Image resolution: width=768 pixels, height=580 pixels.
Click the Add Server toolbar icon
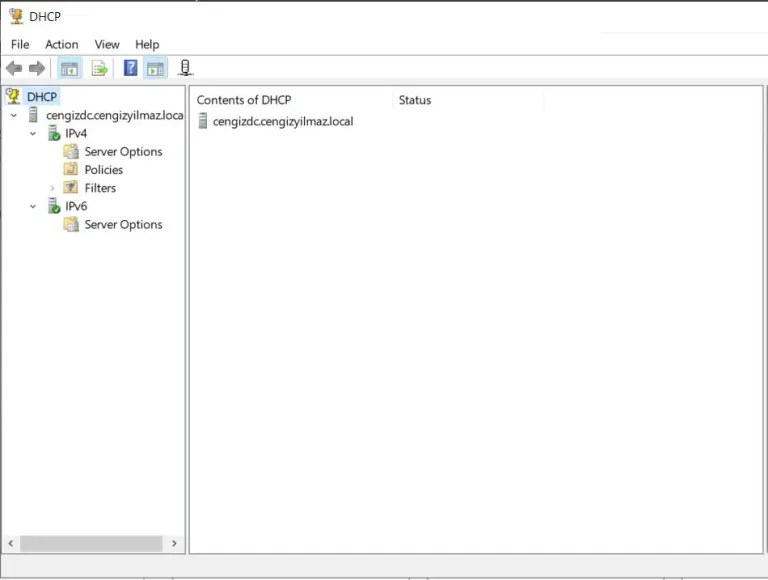coord(185,68)
